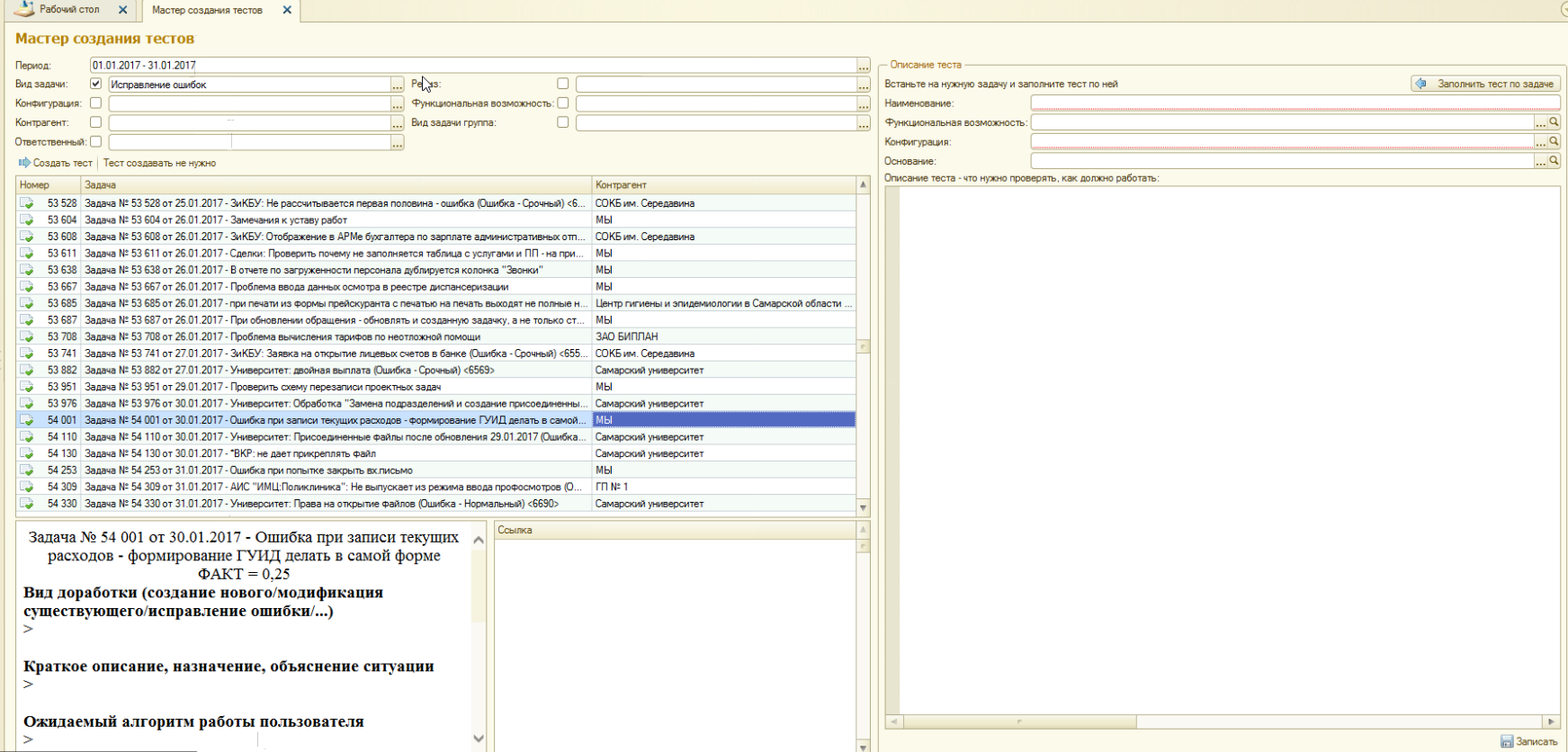Enable the Вид задачи группа checkbox

point(562,122)
